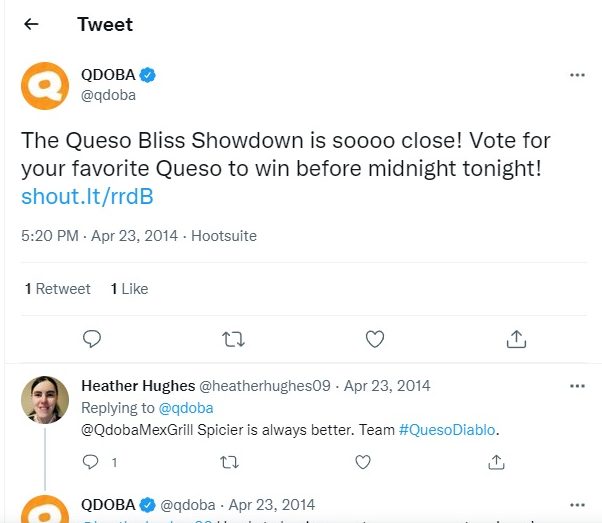Reply to the main QDOBA tweet
The image size is (602, 523).
tap(92, 339)
